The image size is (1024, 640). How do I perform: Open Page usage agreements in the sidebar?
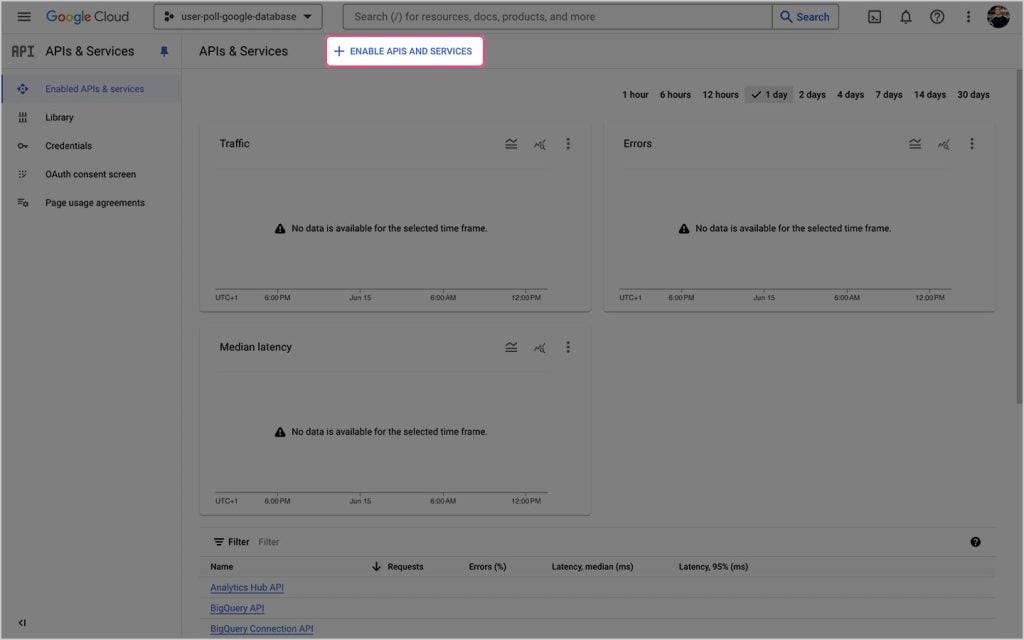tap(91, 202)
